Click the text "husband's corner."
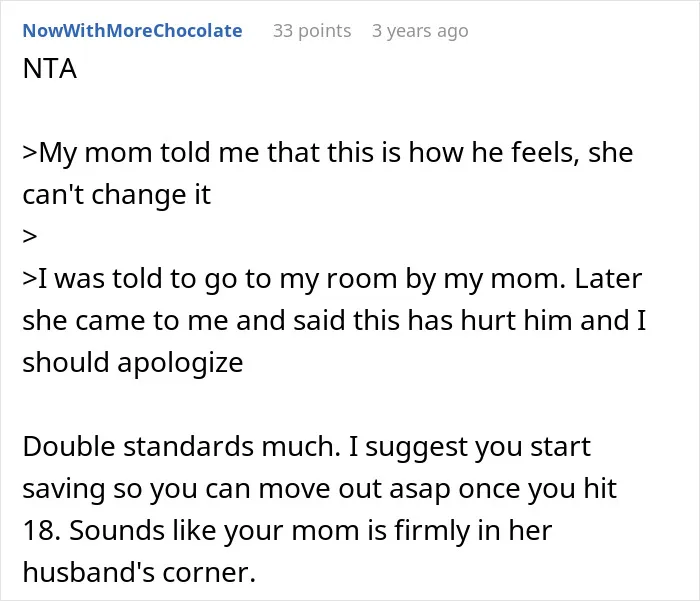This screenshot has width=700, height=601. (139, 572)
